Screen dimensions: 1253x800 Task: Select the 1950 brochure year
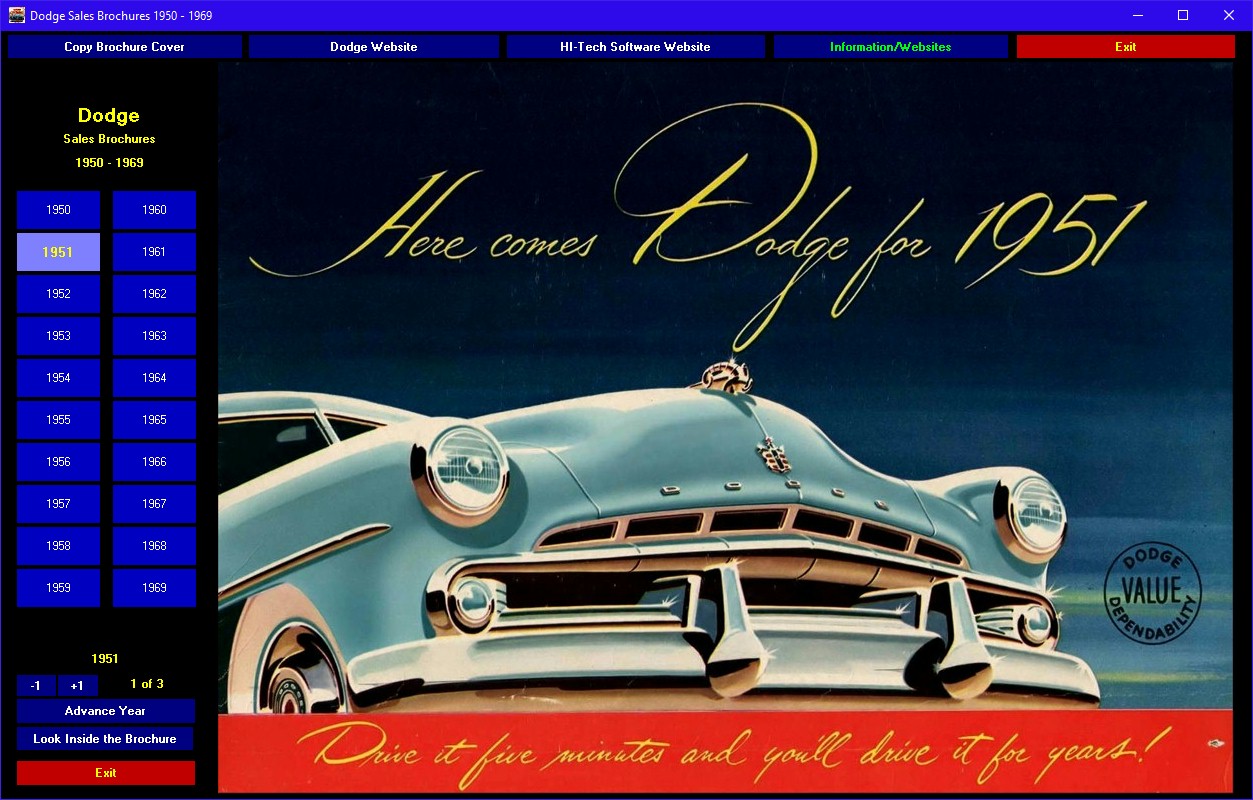tap(58, 210)
